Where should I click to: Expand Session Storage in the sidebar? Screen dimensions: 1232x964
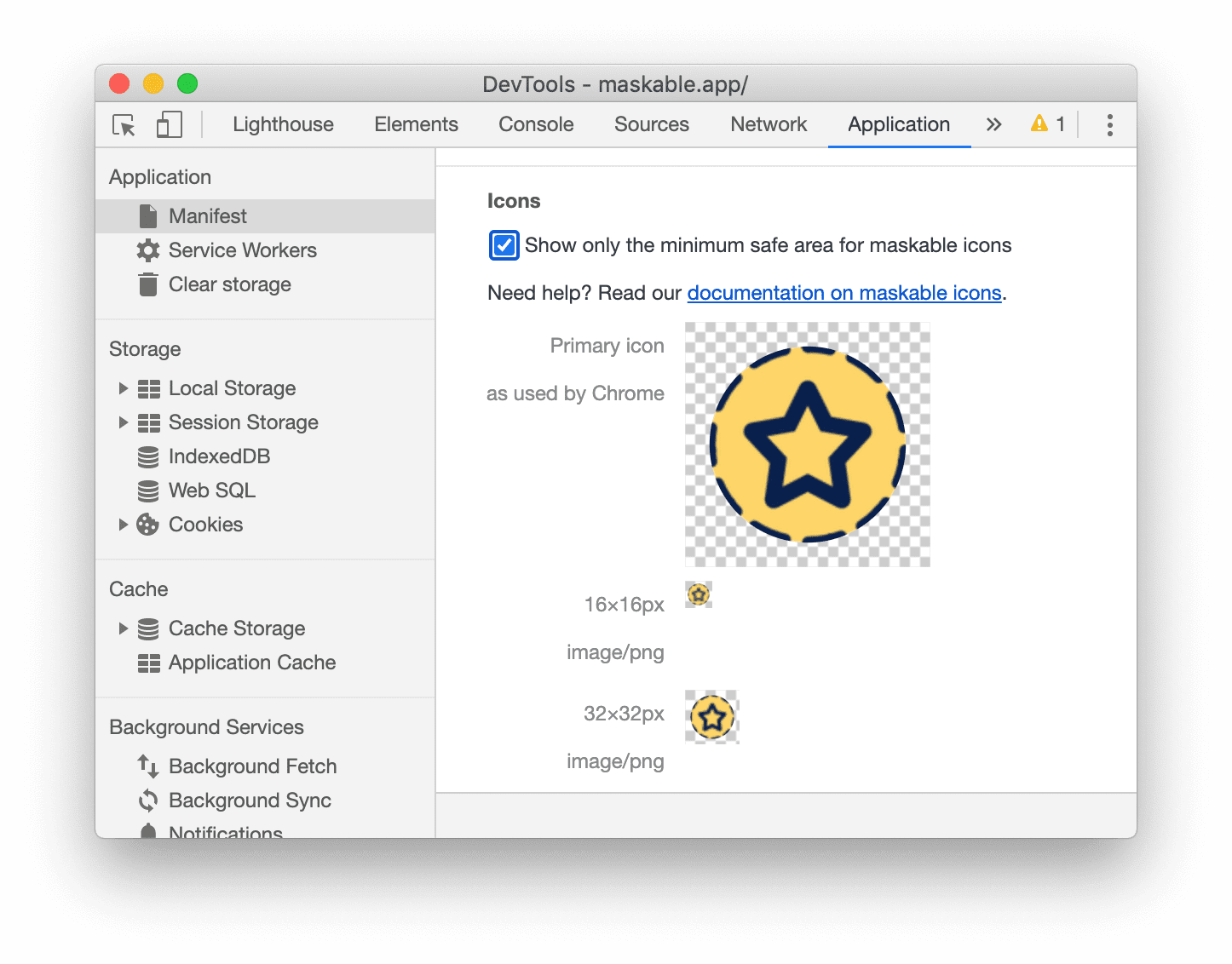pos(123,422)
